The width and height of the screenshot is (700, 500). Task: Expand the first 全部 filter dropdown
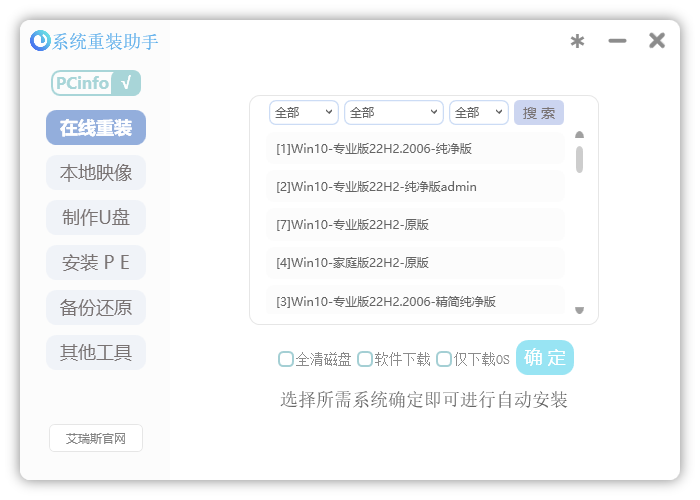[303, 113]
